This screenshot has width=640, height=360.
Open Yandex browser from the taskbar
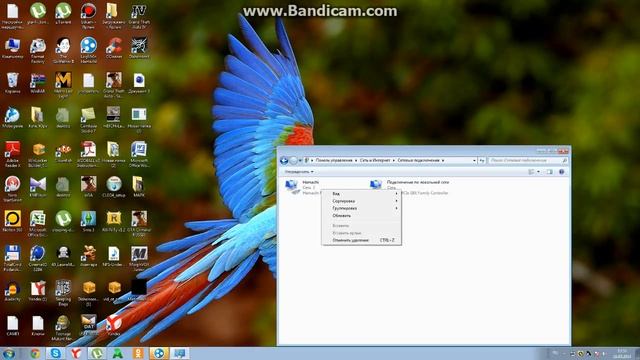tap(76, 353)
